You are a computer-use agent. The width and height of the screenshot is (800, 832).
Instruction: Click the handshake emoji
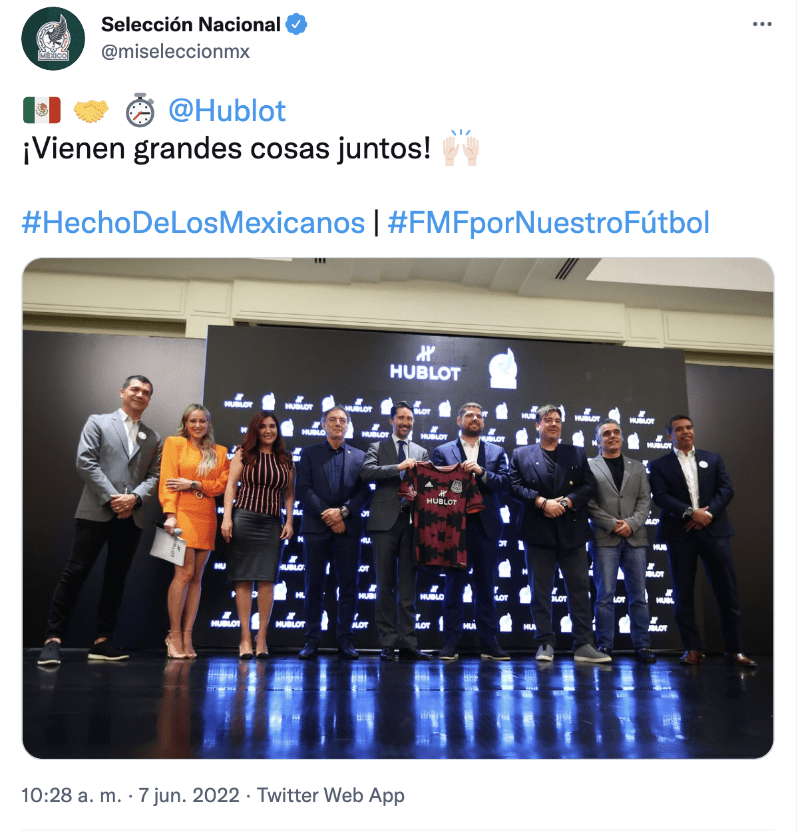(x=91, y=110)
